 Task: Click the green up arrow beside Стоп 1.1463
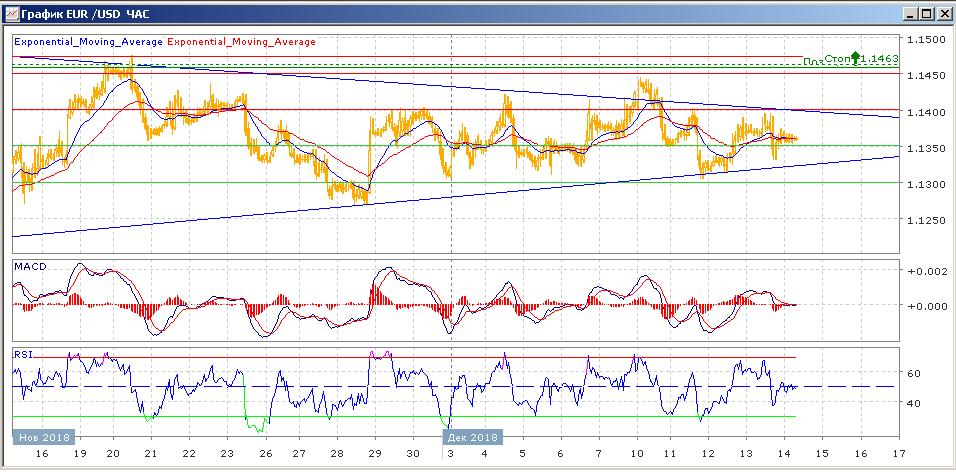click(855, 59)
